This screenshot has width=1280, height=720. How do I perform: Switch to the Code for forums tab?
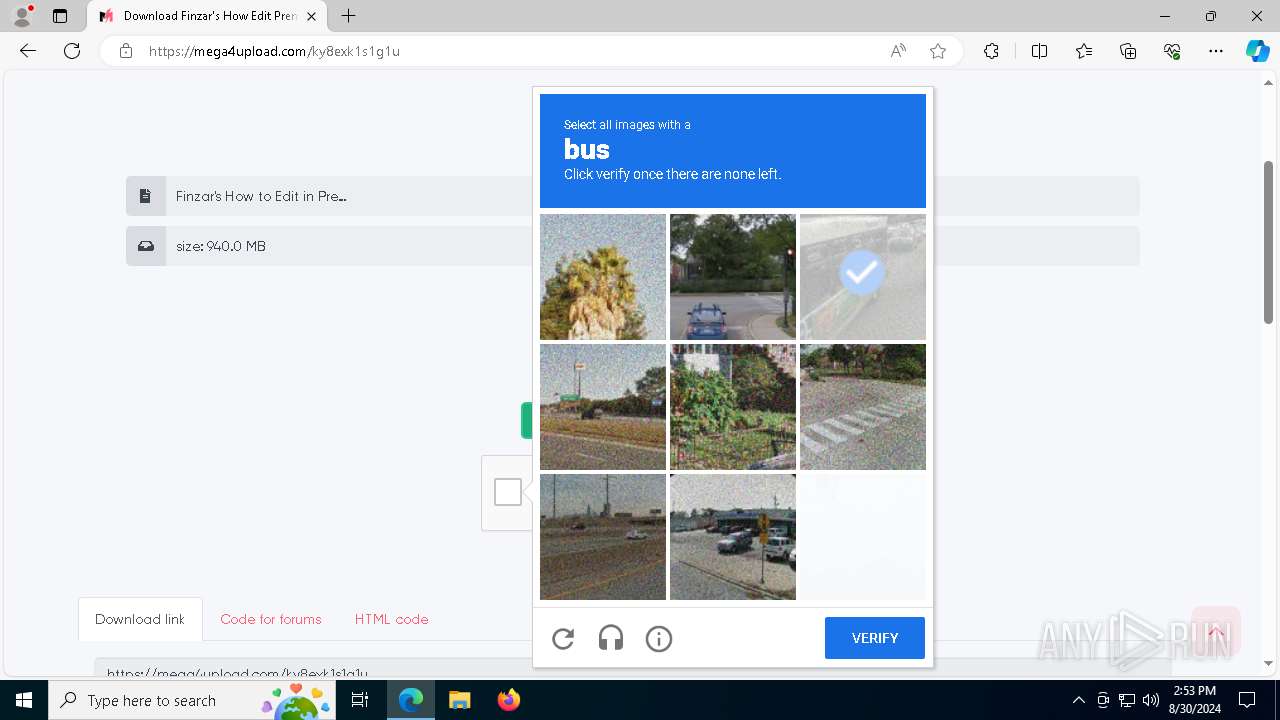click(x=271, y=619)
